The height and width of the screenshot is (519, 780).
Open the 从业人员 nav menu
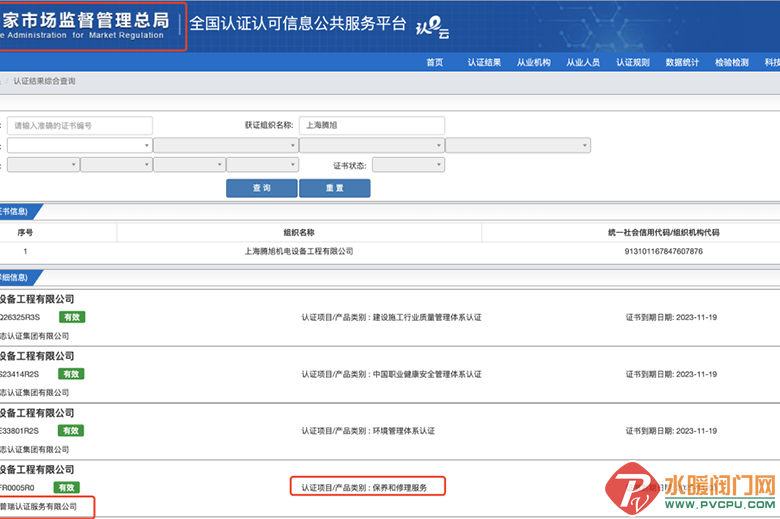click(x=583, y=62)
